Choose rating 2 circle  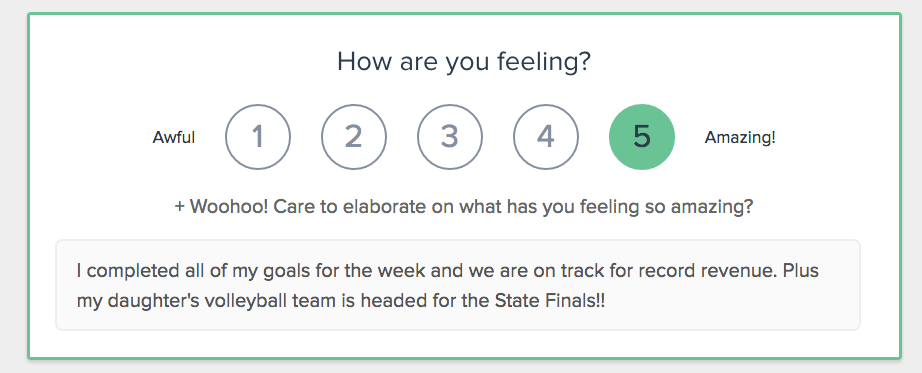(353, 136)
